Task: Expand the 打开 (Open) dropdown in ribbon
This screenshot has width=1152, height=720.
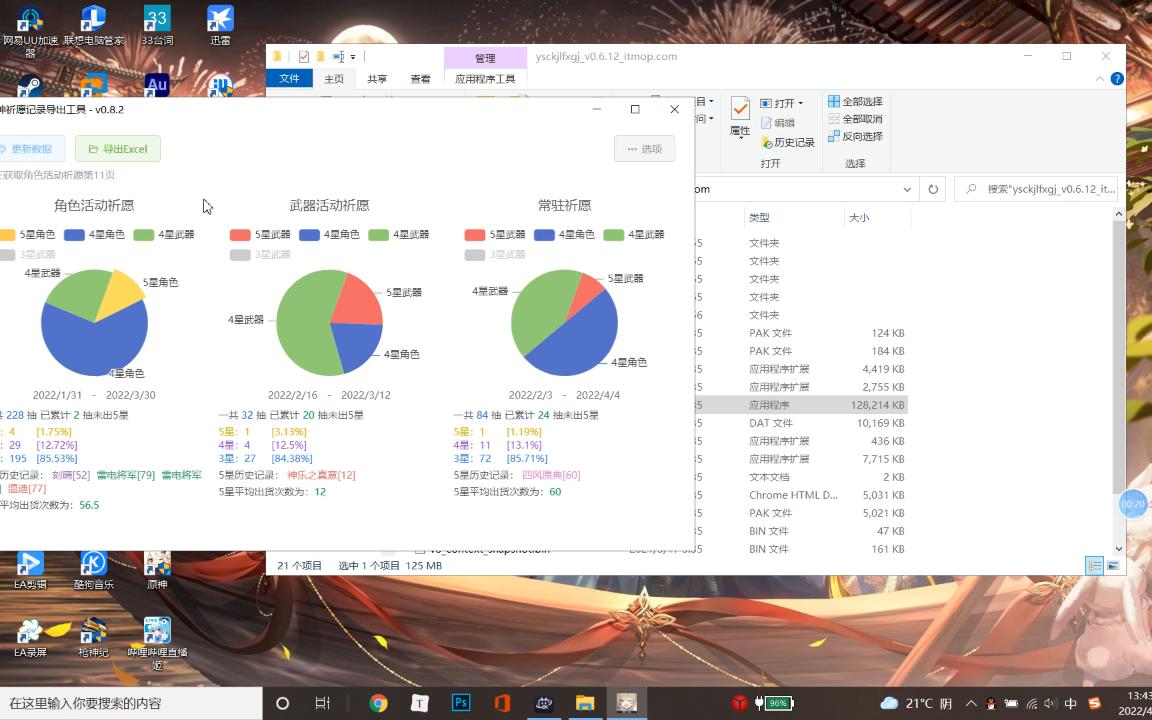Action: pyautogui.click(x=800, y=102)
